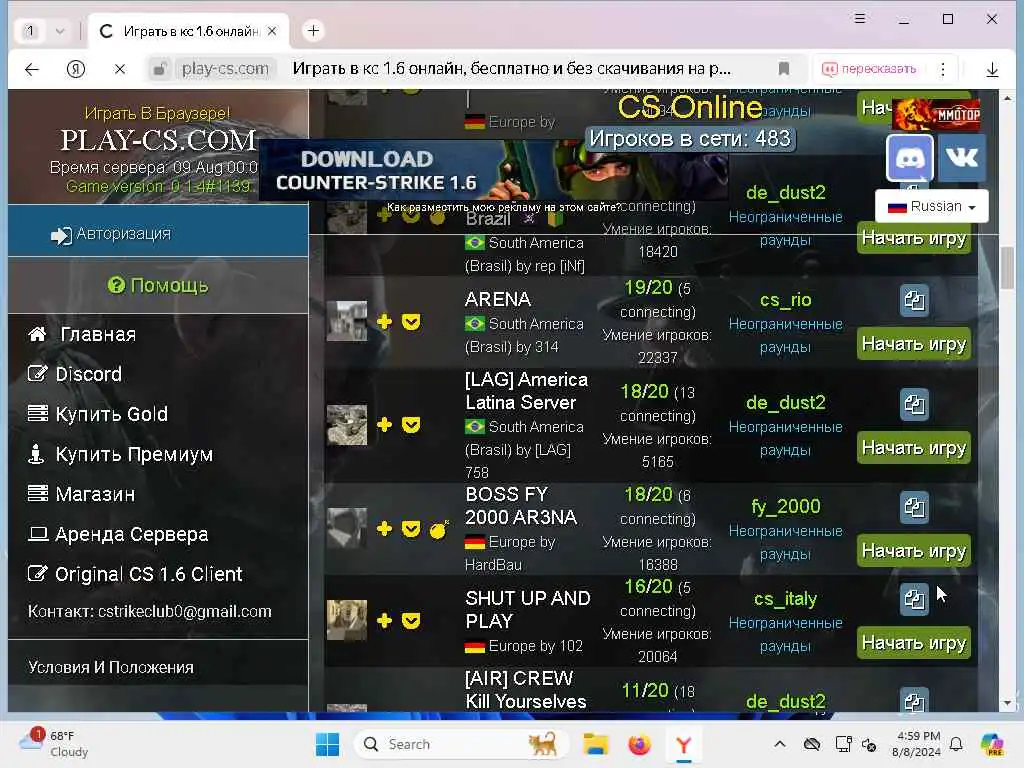Open Firefox from taskbar
Image resolution: width=1024 pixels, height=768 pixels.
point(639,744)
